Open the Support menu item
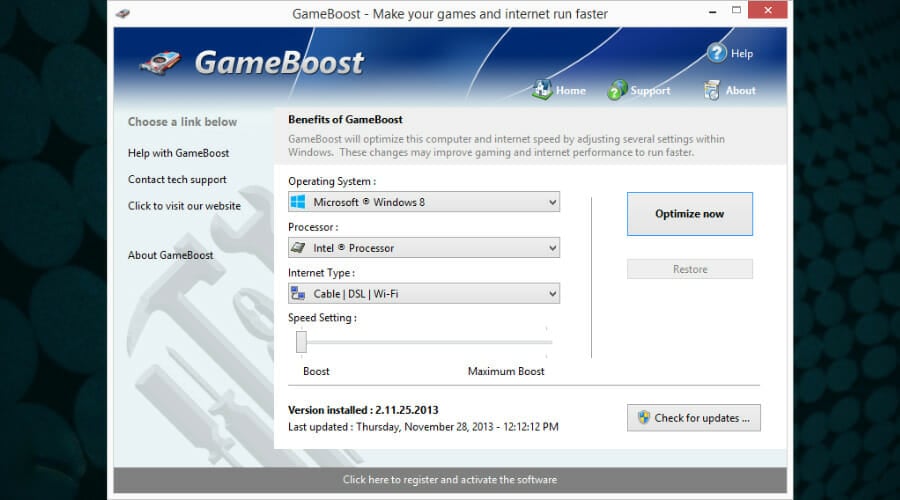900x500 pixels. click(x=650, y=90)
